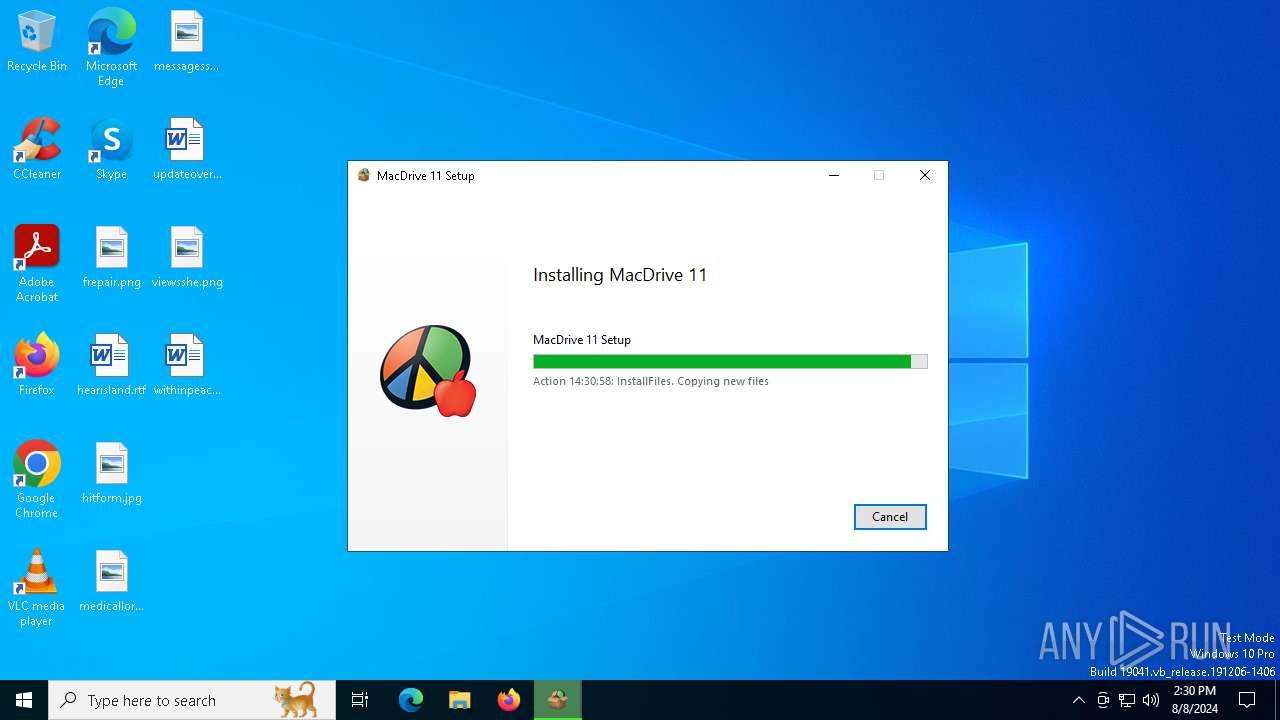Open the Google Chrome desktop shortcut
The image size is (1280, 720).
(37, 480)
